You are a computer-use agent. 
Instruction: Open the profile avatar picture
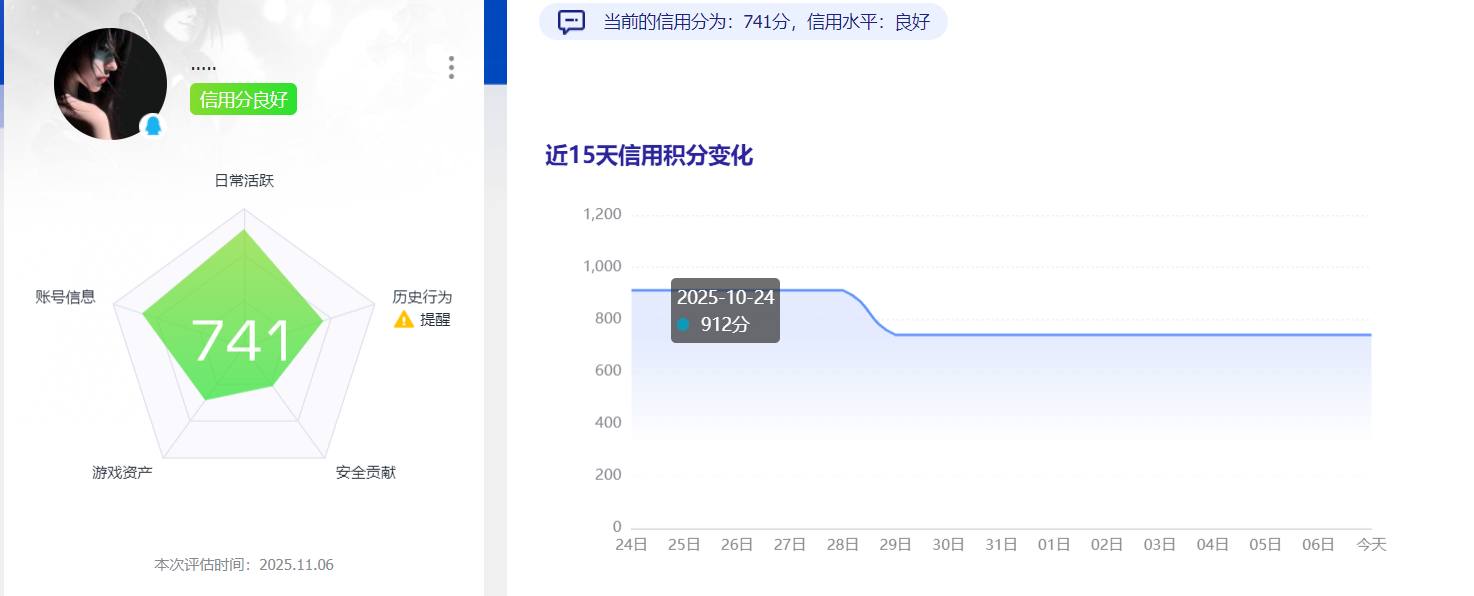(x=110, y=84)
